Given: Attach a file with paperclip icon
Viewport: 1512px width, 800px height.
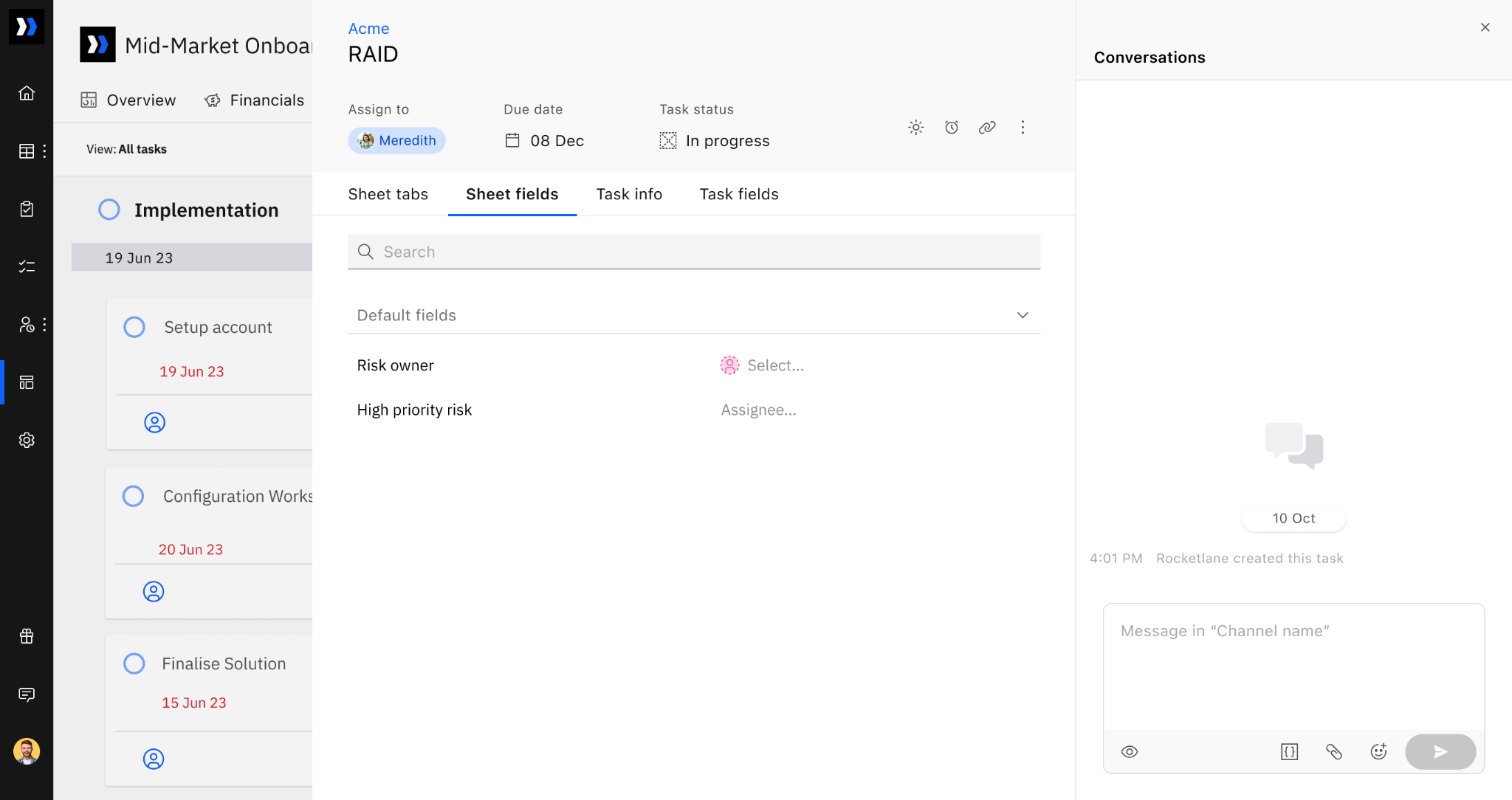Looking at the screenshot, I should [x=1334, y=752].
